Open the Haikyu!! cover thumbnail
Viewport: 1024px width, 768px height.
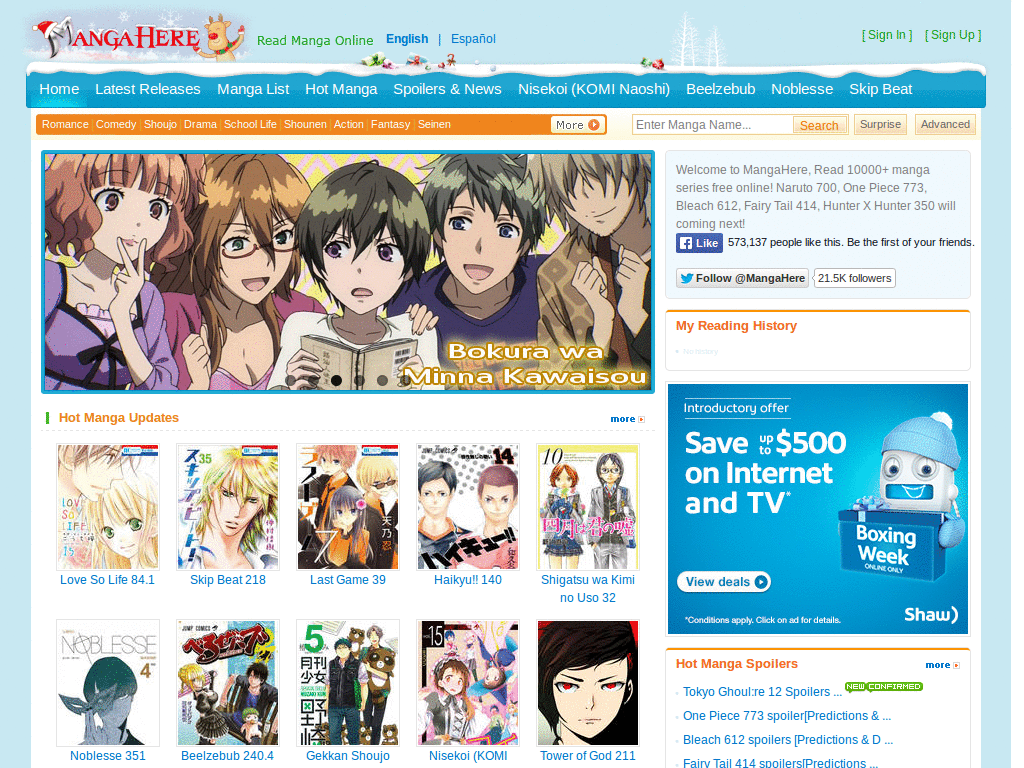click(468, 507)
